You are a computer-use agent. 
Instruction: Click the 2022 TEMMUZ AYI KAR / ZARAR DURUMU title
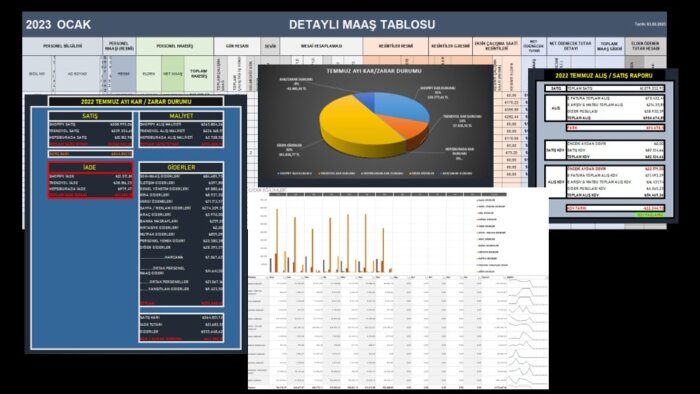136,102
